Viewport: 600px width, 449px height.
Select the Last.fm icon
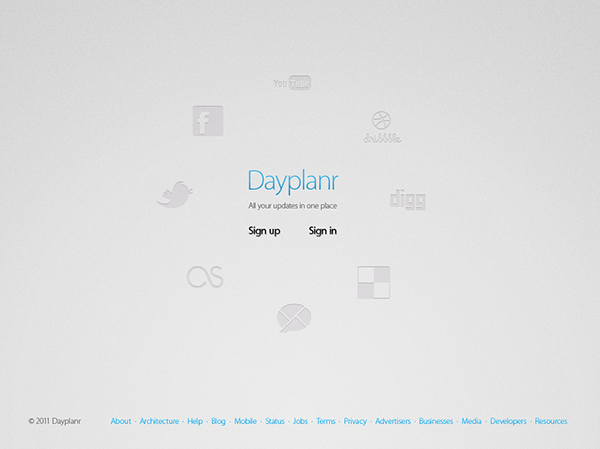click(x=205, y=277)
